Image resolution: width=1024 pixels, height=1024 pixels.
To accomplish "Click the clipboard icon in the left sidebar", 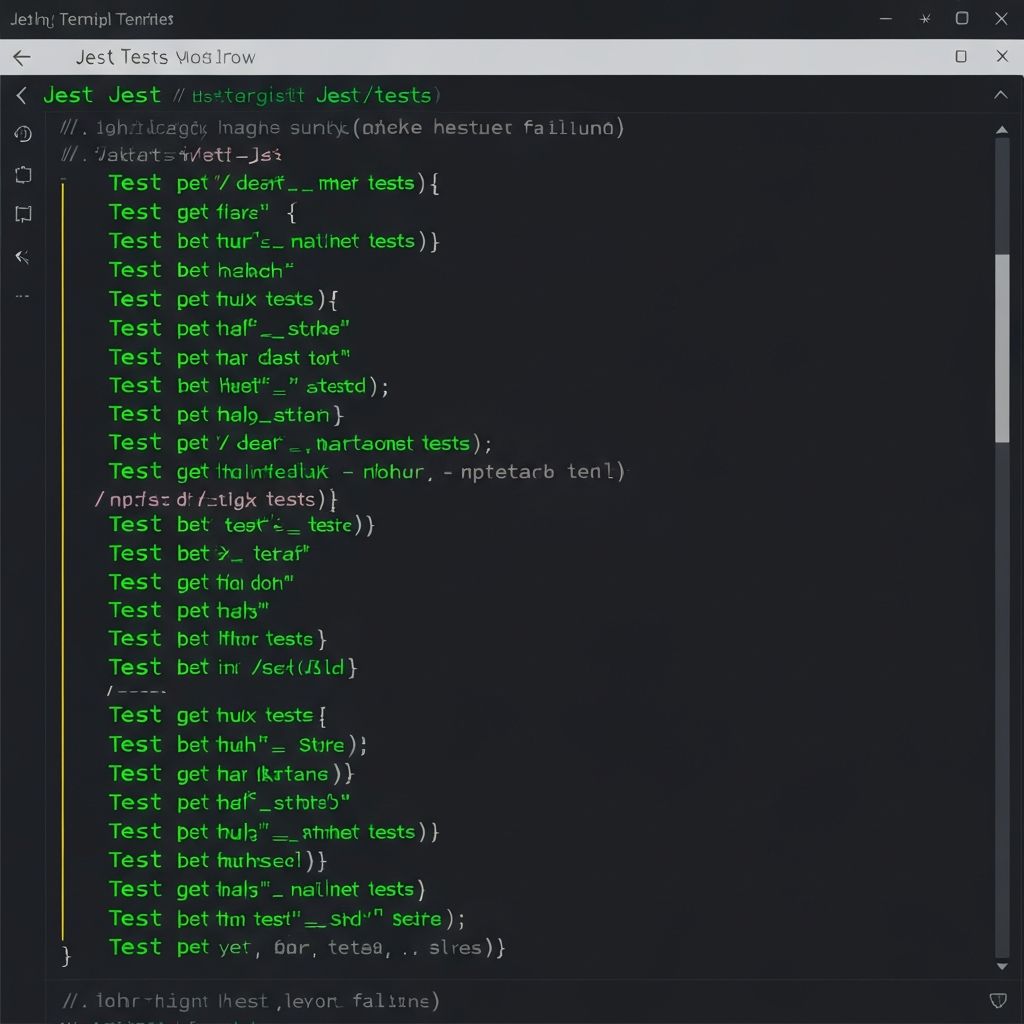I will click(23, 175).
